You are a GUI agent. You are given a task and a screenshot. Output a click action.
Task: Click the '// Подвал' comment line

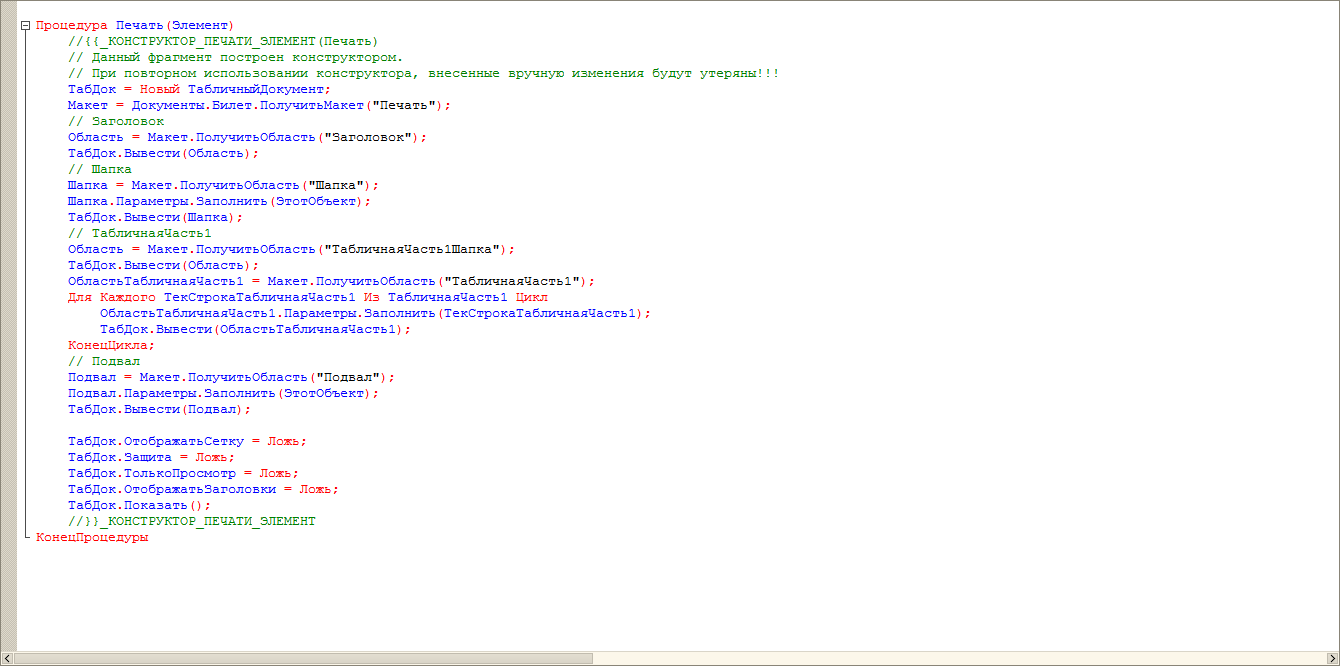[x=104, y=362]
